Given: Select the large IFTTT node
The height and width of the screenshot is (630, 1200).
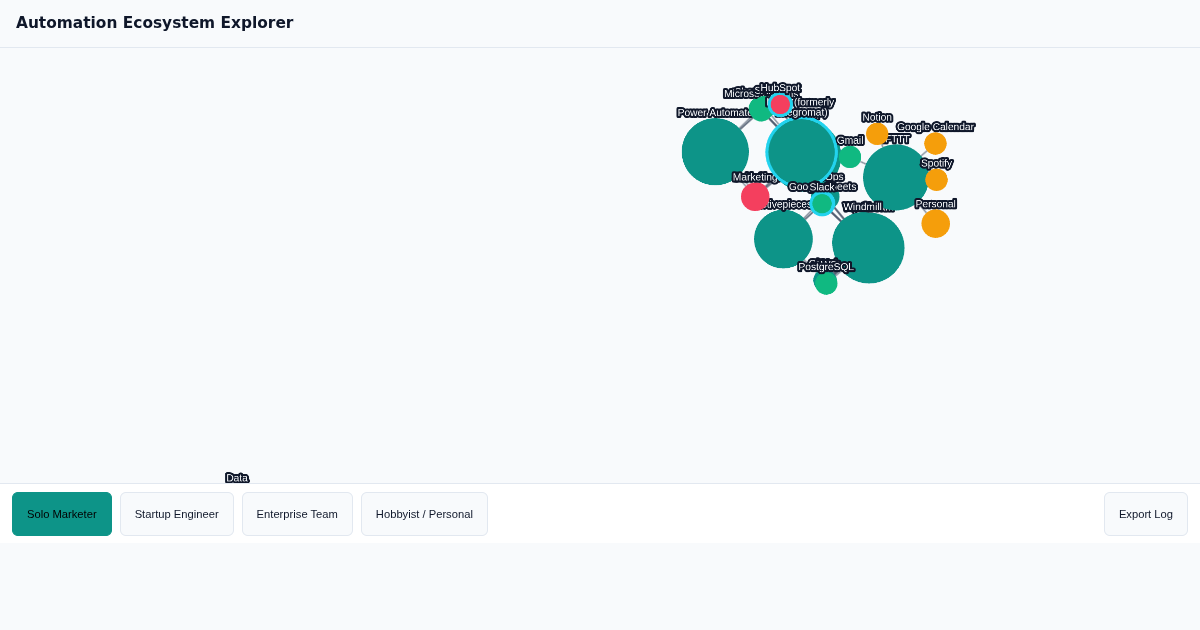Looking at the screenshot, I should tap(896, 178).
